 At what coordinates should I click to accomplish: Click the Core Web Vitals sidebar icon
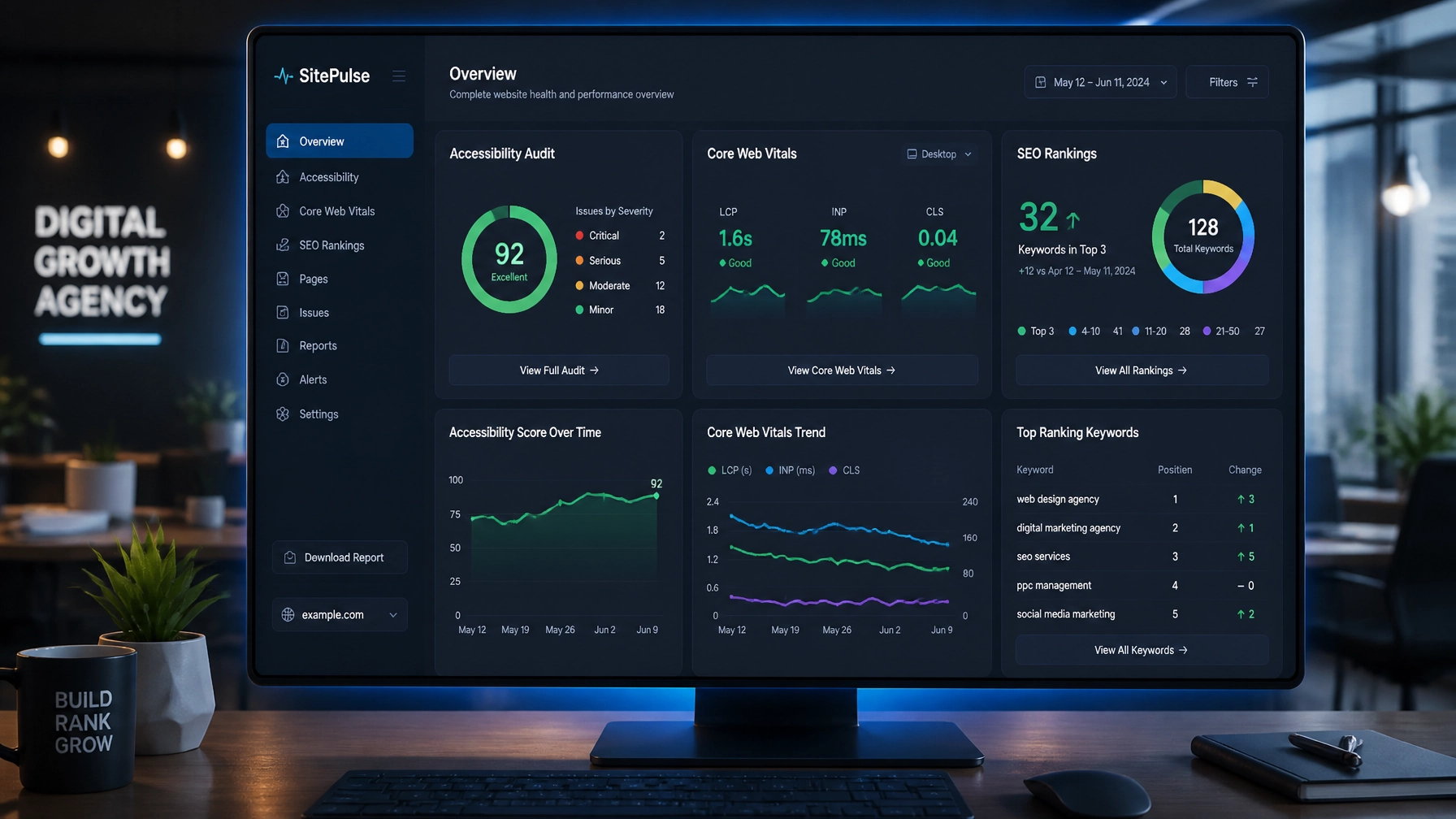(x=283, y=211)
